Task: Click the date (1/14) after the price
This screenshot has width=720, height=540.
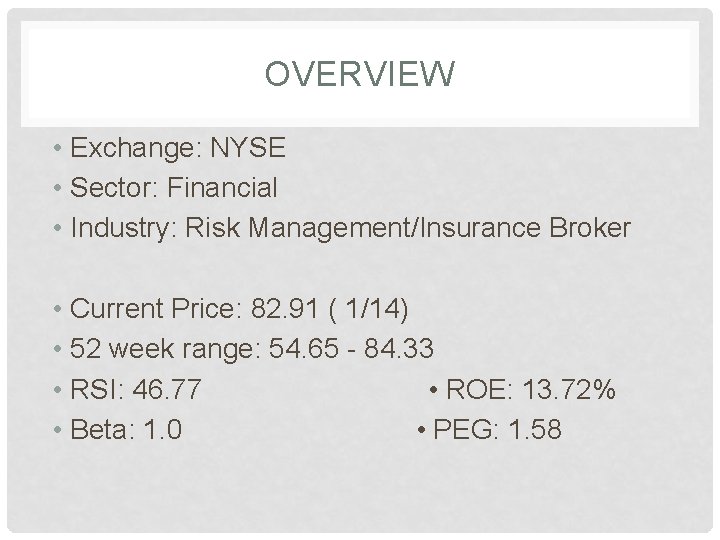Action: tap(368, 309)
